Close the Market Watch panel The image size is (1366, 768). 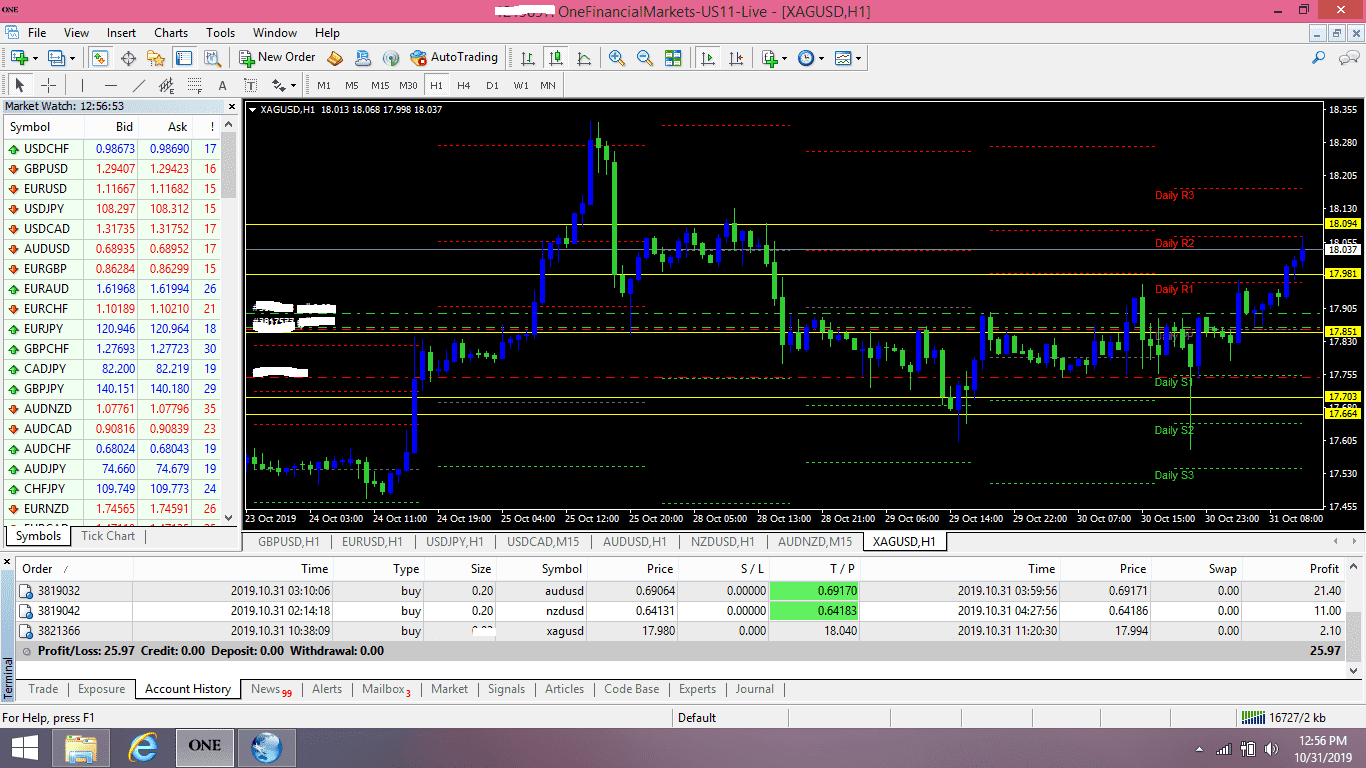pos(232,106)
